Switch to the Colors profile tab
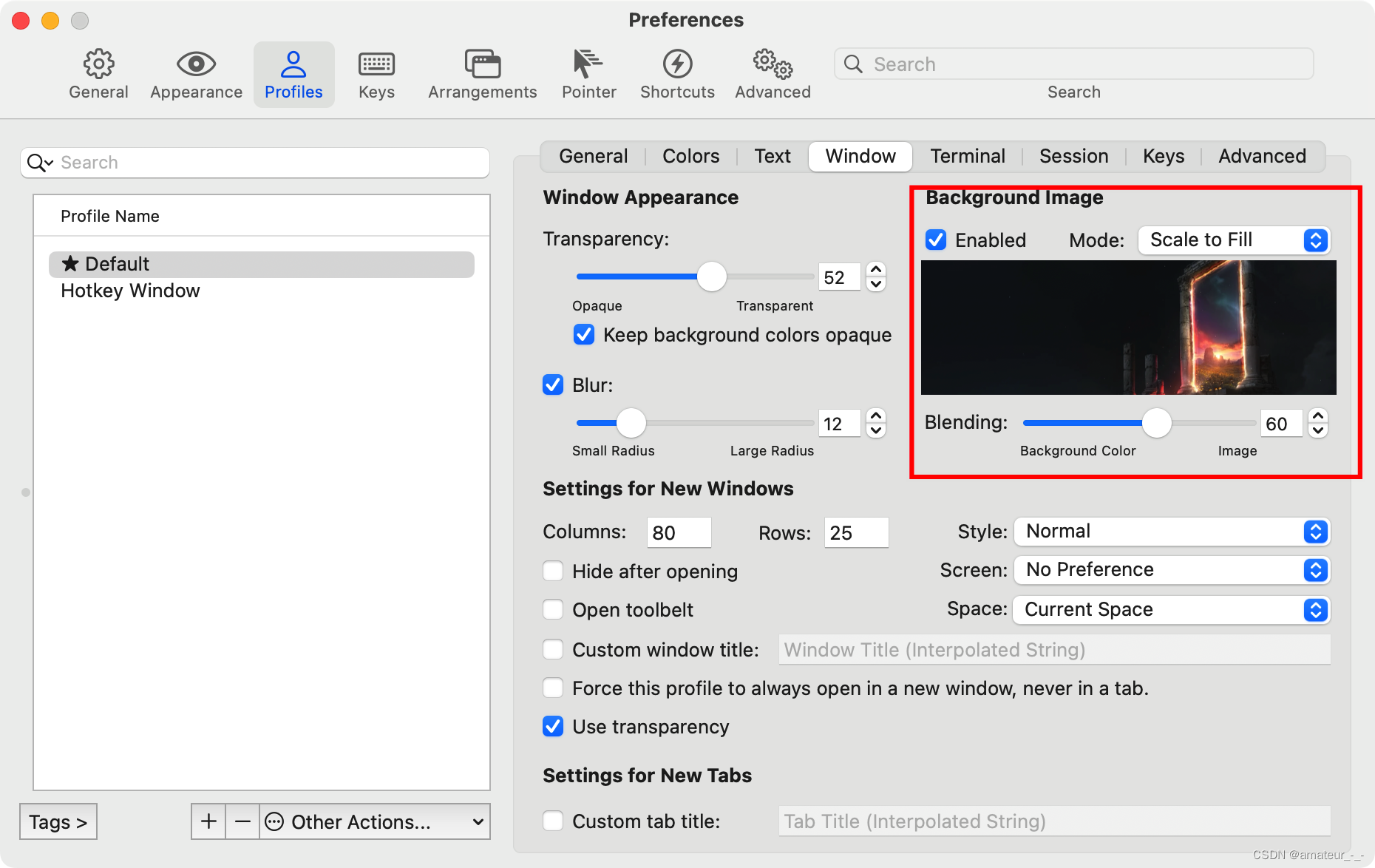Viewport: 1375px width, 868px height. (690, 156)
